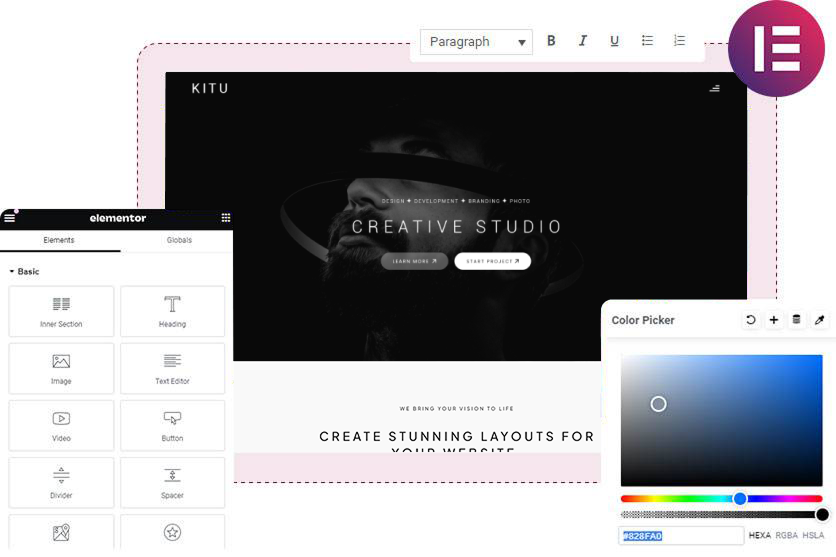The width and height of the screenshot is (836, 557).
Task: Open the KITU site menu icon
Action: point(714,89)
